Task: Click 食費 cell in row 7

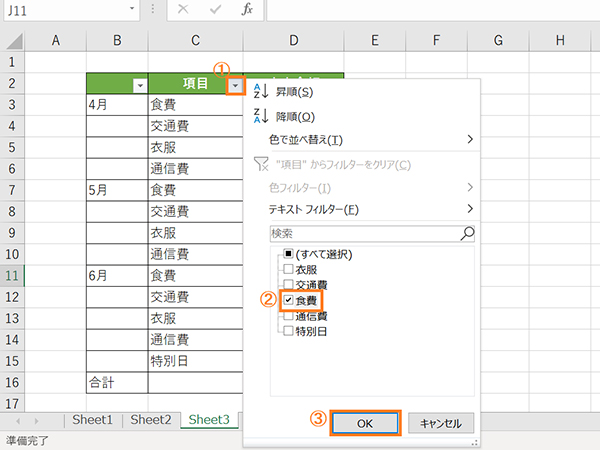Action: click(x=196, y=190)
